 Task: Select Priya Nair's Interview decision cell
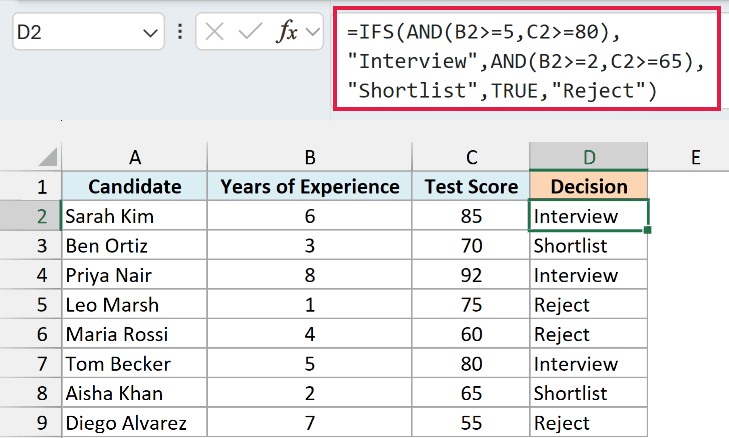[x=589, y=275]
